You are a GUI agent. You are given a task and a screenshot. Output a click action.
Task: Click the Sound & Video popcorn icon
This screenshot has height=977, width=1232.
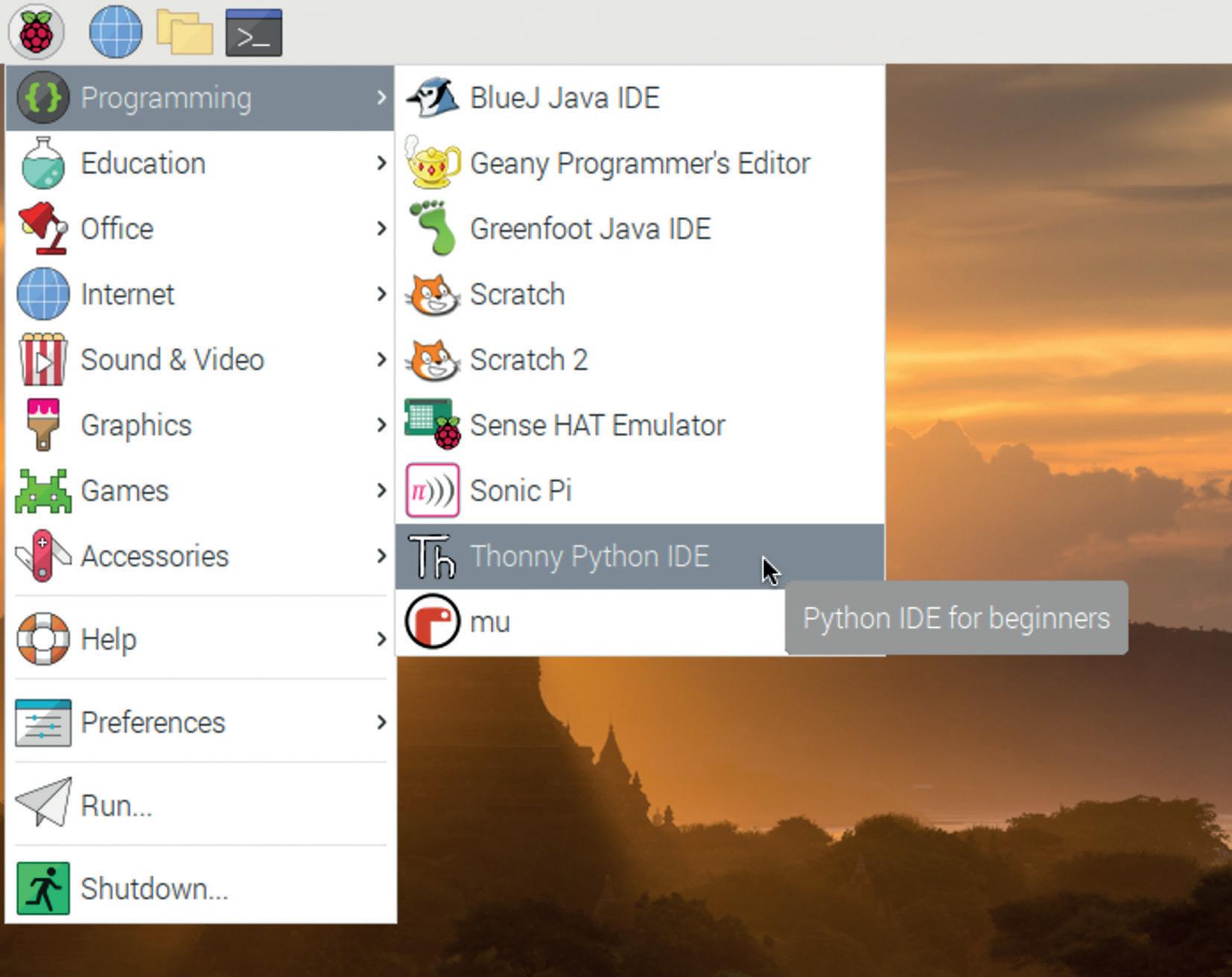43,359
